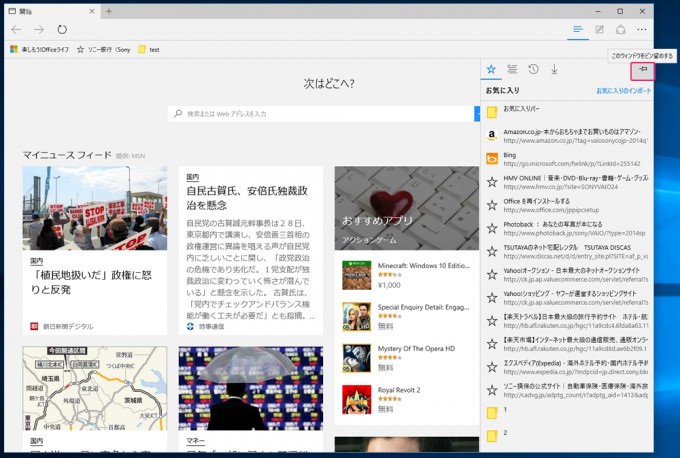Close the current tab with X
The width and height of the screenshot is (680, 458).
click(92, 11)
